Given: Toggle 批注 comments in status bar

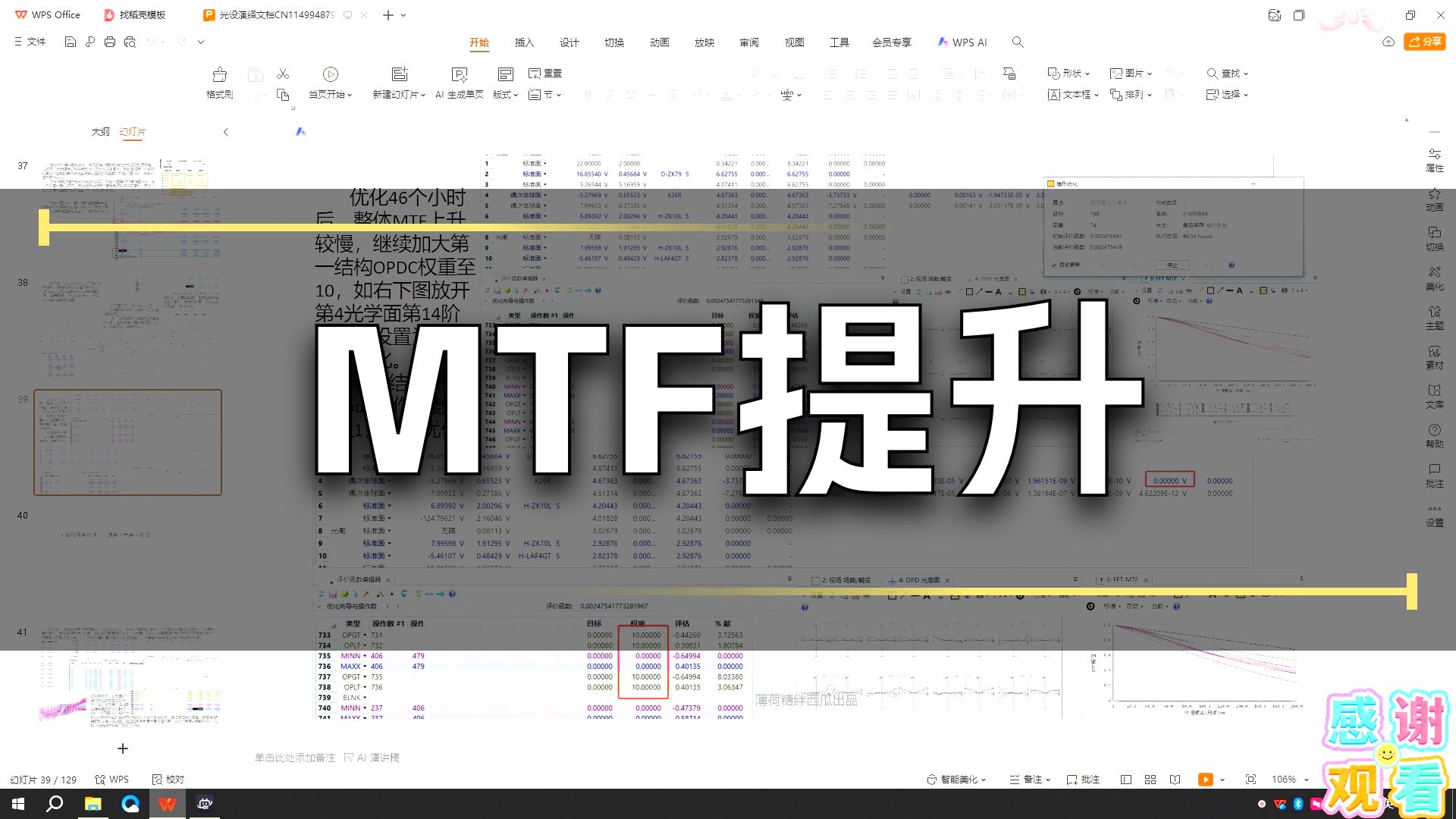Looking at the screenshot, I should [x=1083, y=780].
